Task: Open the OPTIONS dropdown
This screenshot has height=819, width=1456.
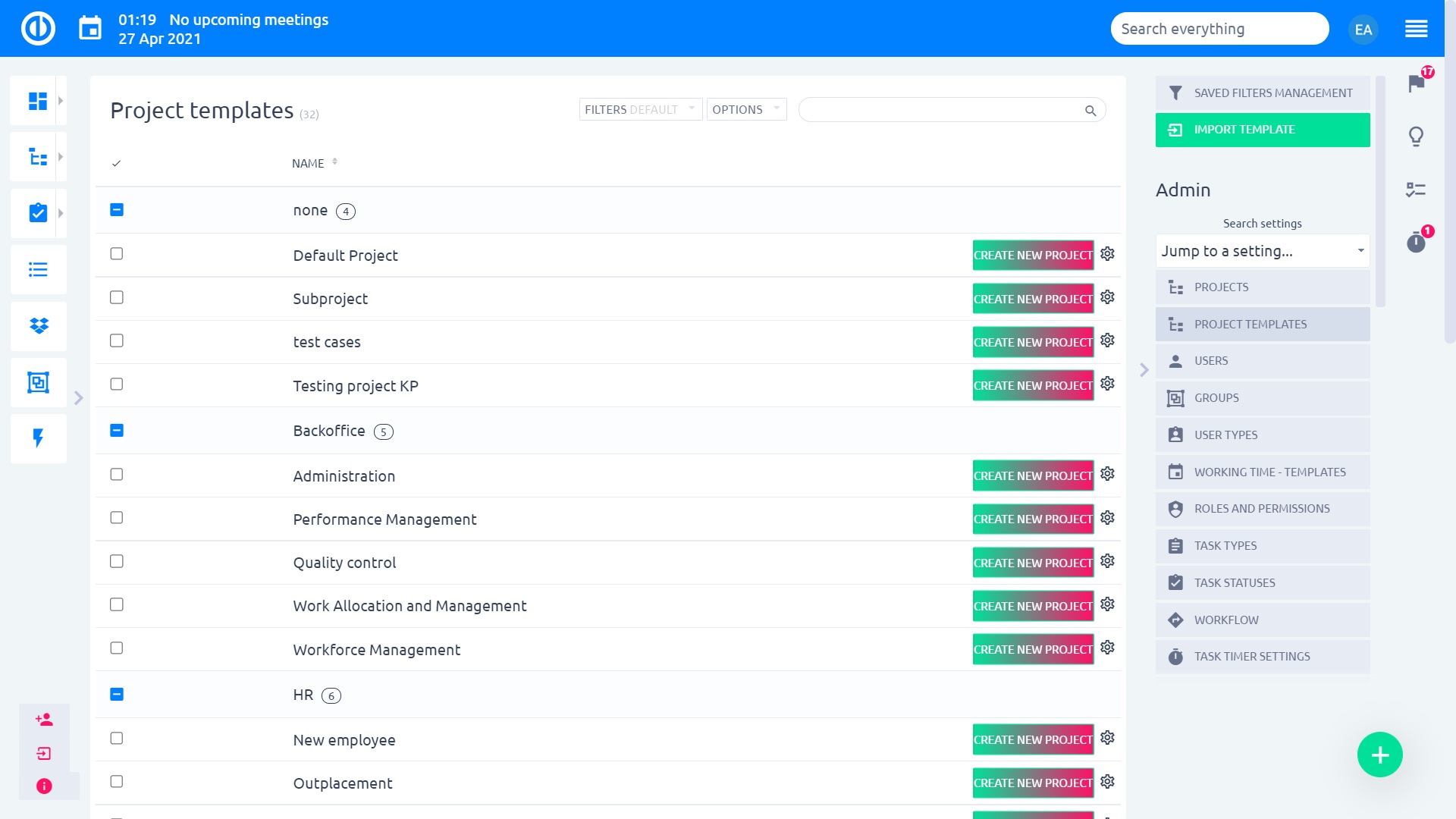Action: click(x=745, y=109)
